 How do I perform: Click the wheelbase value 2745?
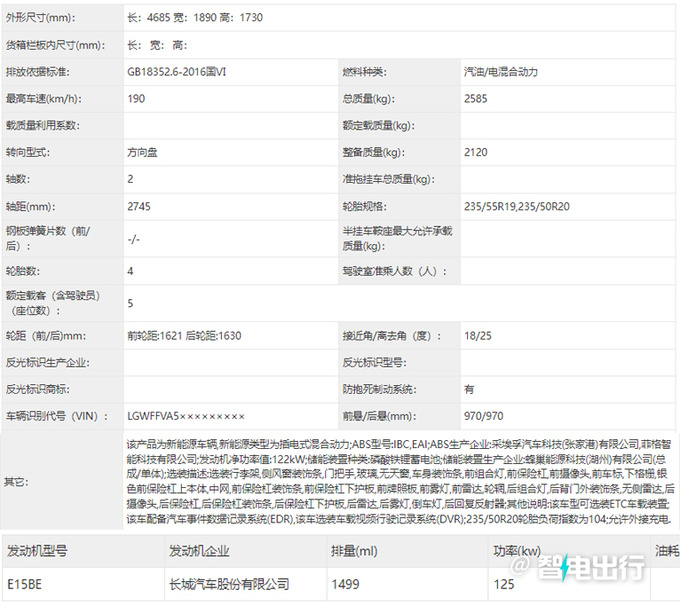140,206
